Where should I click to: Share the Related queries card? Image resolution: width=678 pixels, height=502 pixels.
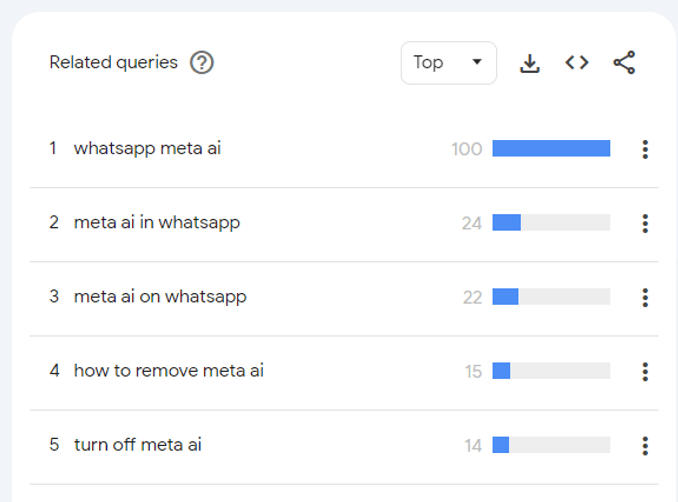coord(624,63)
